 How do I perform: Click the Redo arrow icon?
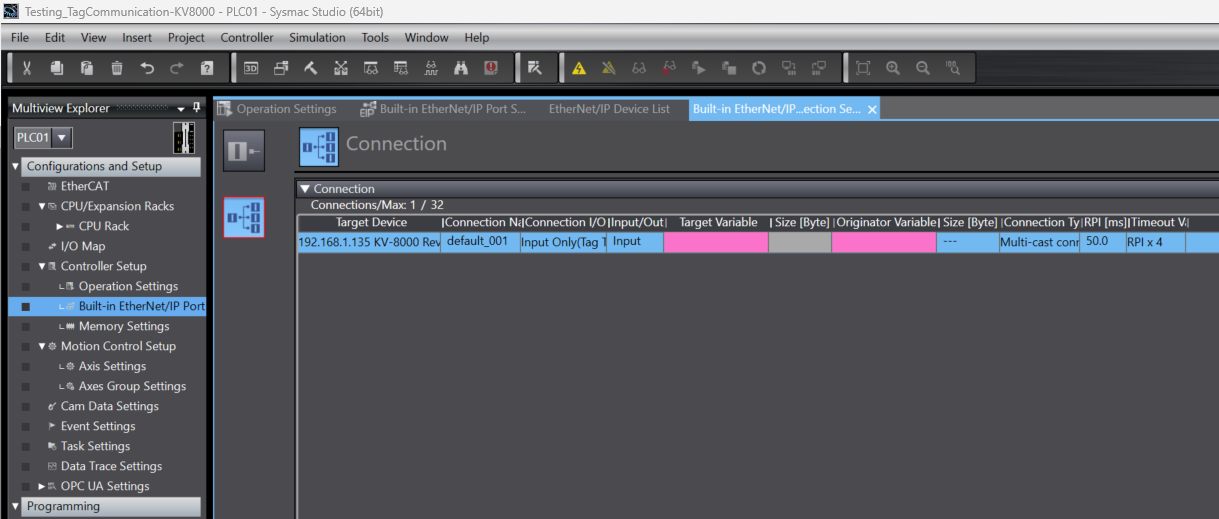click(177, 68)
